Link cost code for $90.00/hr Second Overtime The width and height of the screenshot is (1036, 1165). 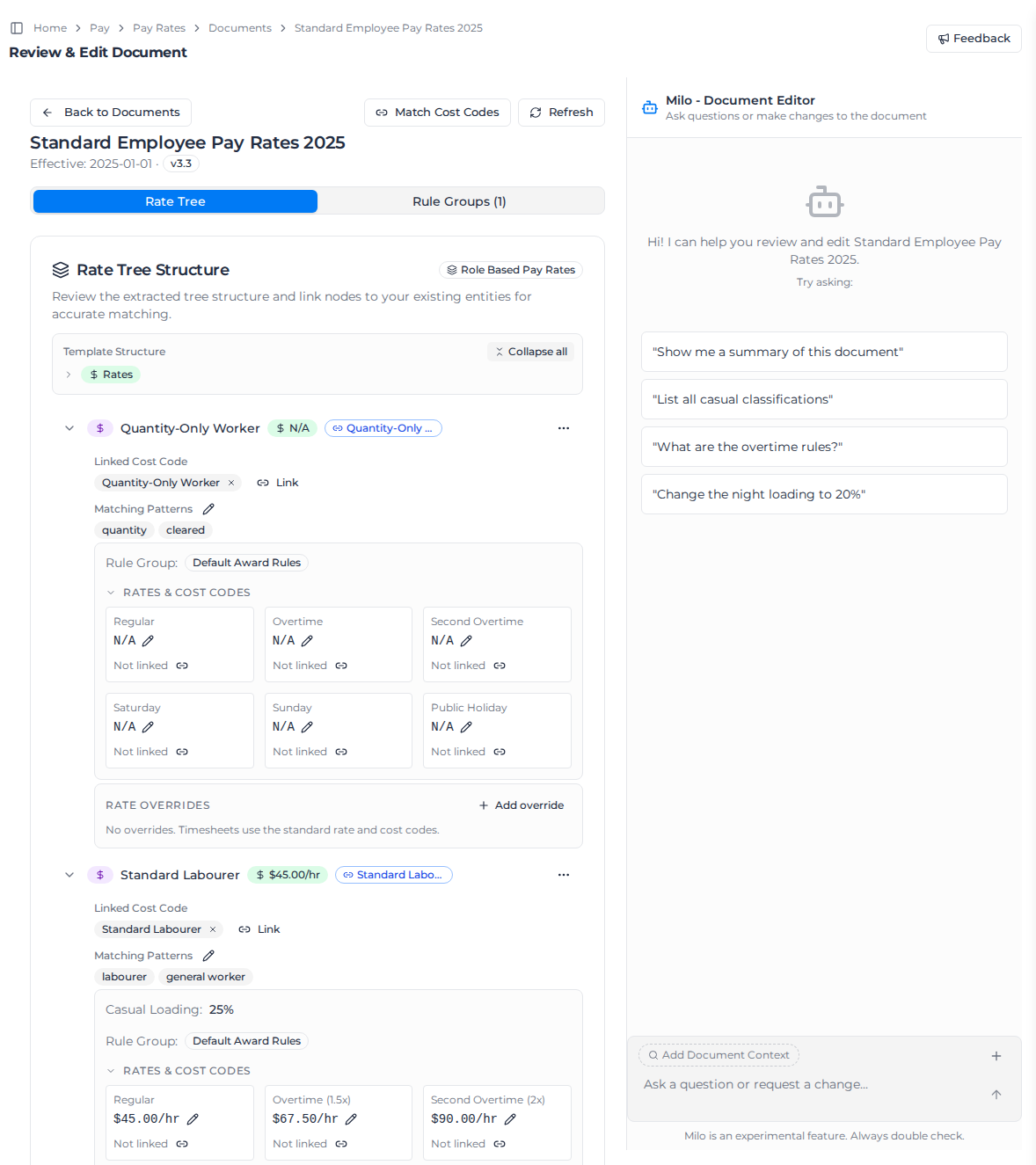(x=500, y=1144)
